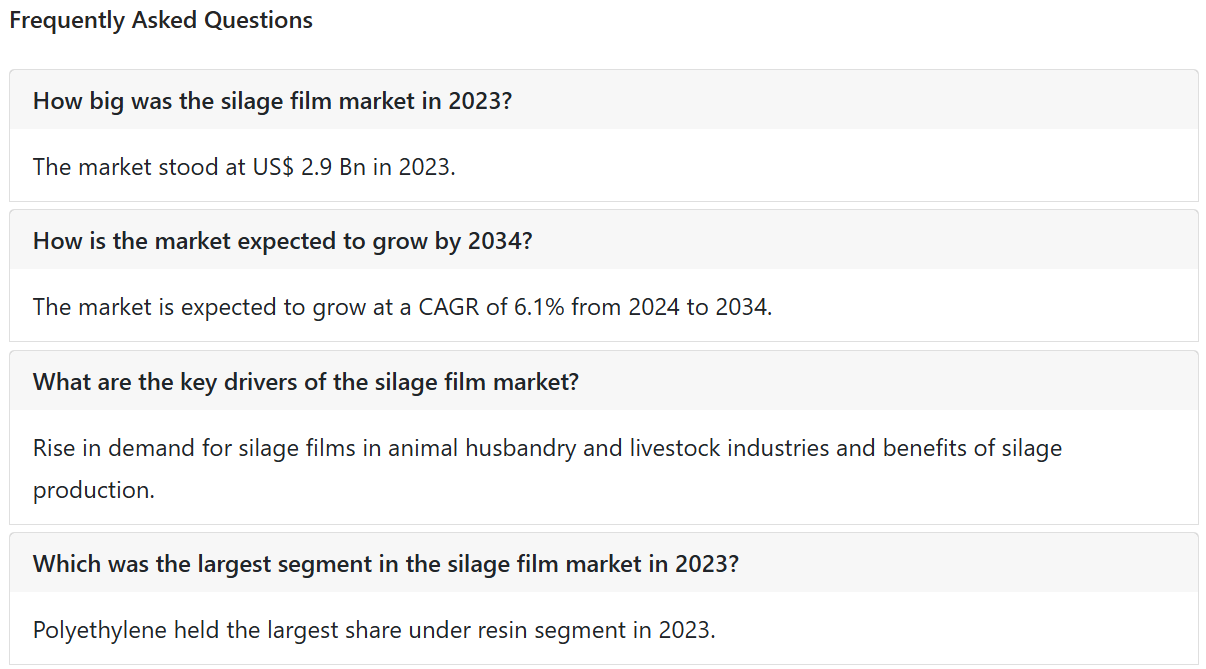Collapse the 'How big was the silage film market' question
Screen dimensions: 1206x669
pyautogui.click(x=603, y=100)
